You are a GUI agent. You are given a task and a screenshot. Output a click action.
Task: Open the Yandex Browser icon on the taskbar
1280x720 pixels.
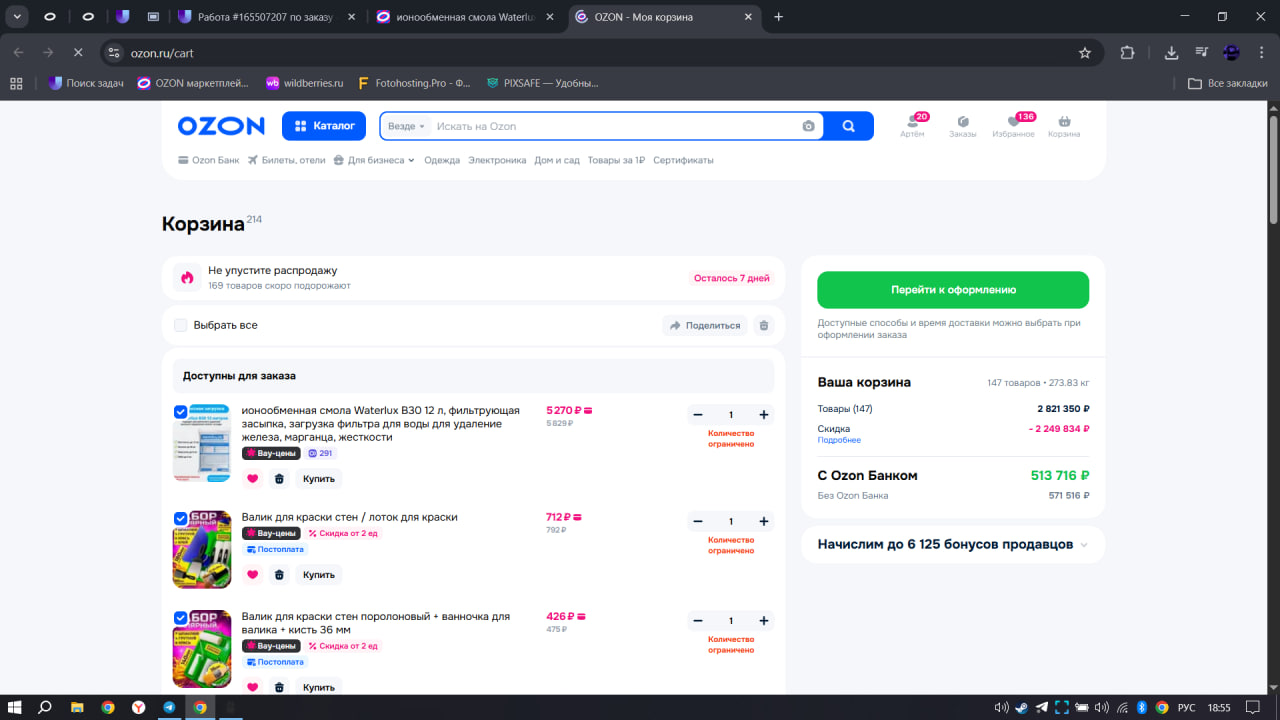tap(138, 707)
